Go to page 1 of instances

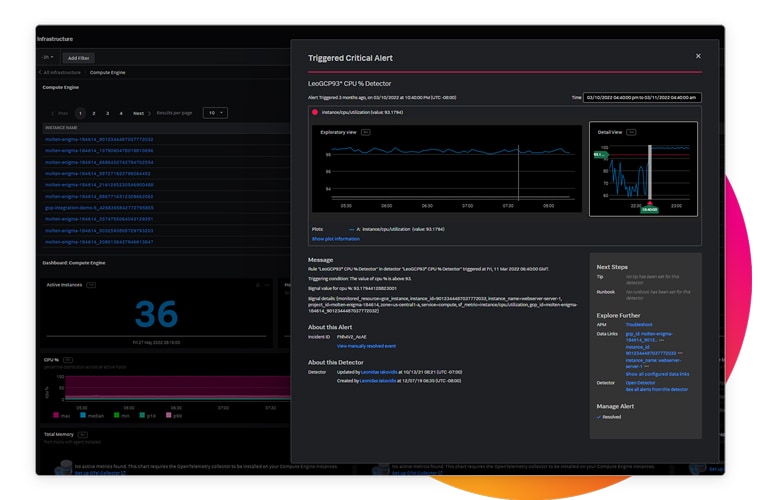pyautogui.click(x=80, y=113)
